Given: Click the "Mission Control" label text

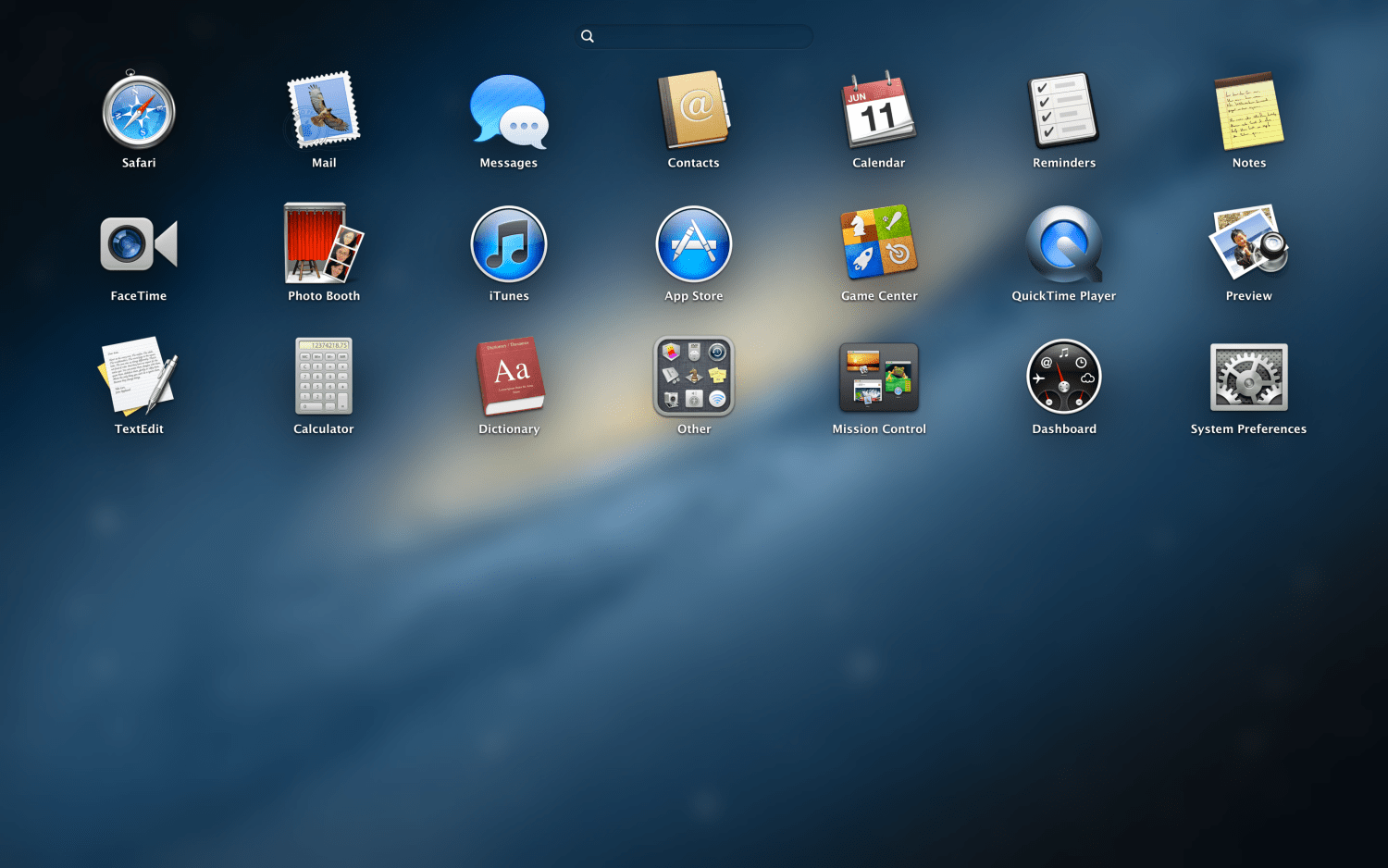Looking at the screenshot, I should pyautogui.click(x=879, y=429).
